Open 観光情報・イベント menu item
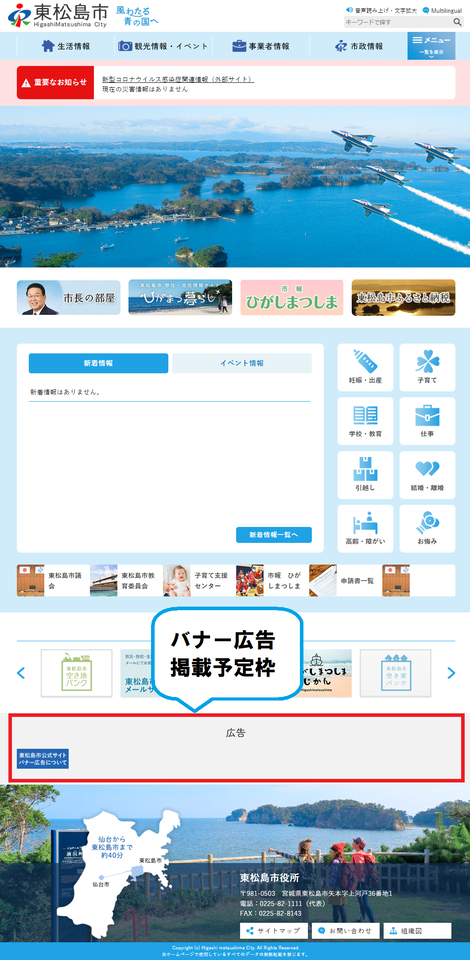This screenshot has height=960, width=470. point(163,46)
